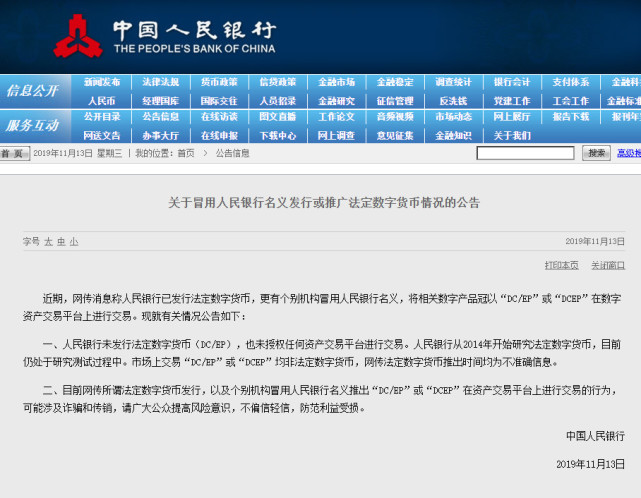Open the 意见征集 menu item
The image size is (641, 498).
click(x=395, y=135)
